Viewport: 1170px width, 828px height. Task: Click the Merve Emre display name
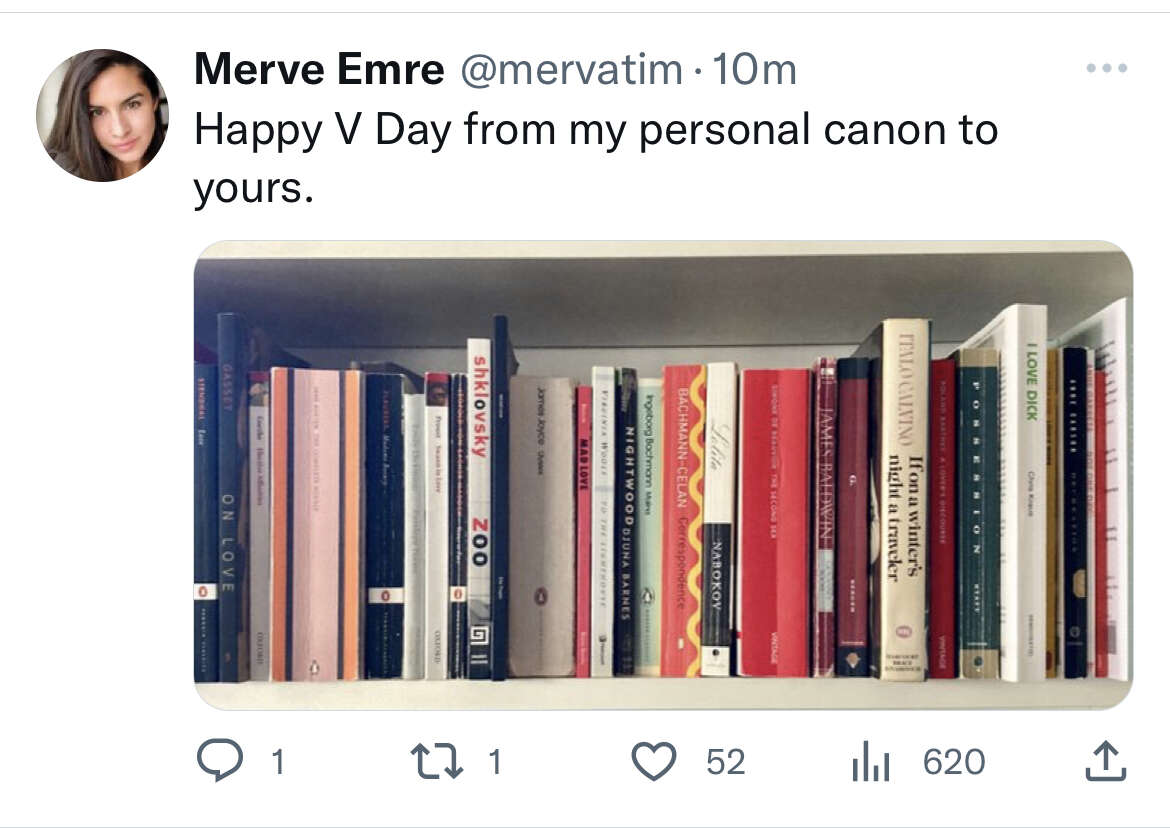319,69
